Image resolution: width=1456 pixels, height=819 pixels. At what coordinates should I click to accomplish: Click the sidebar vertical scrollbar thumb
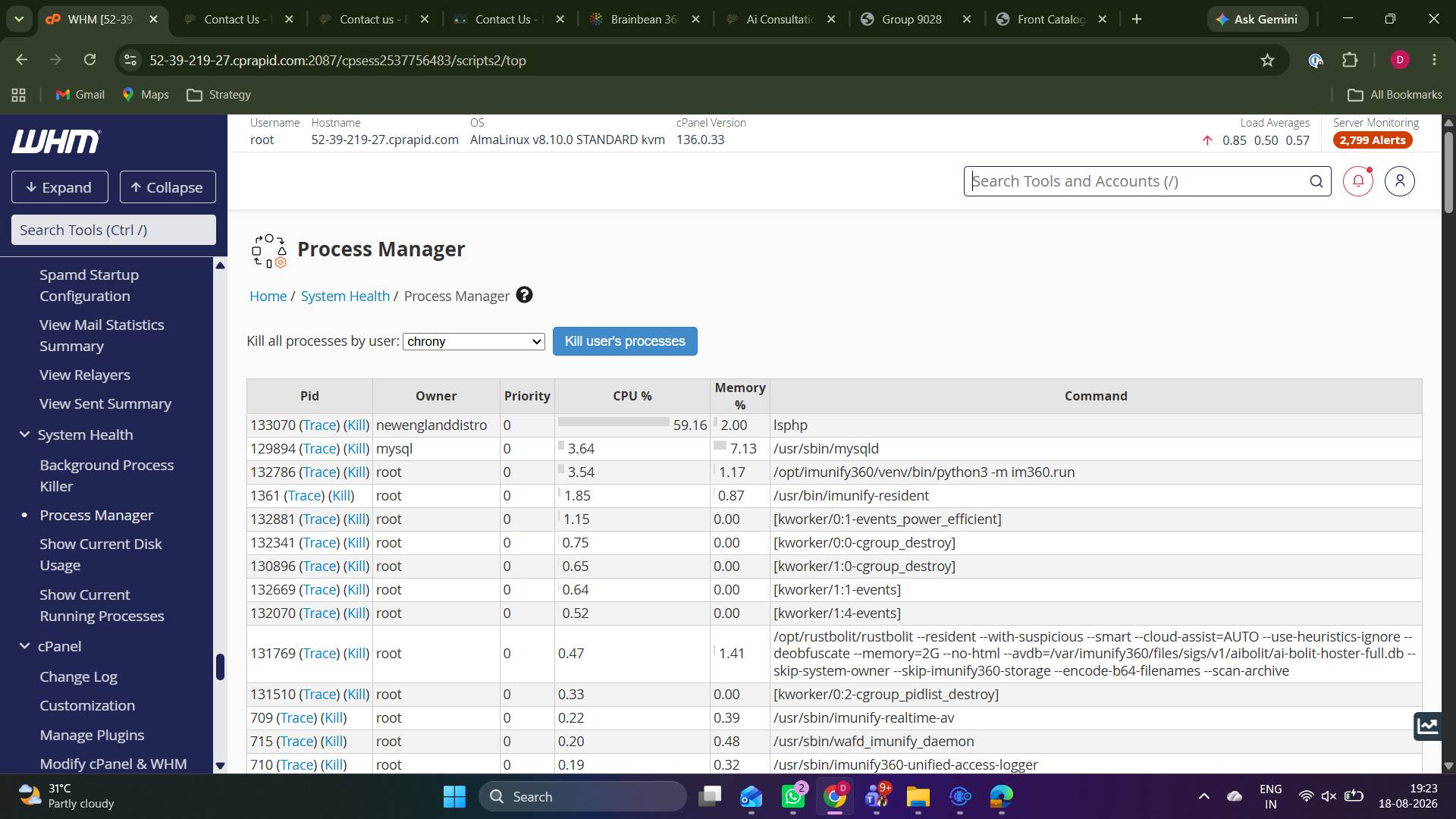coord(220,667)
